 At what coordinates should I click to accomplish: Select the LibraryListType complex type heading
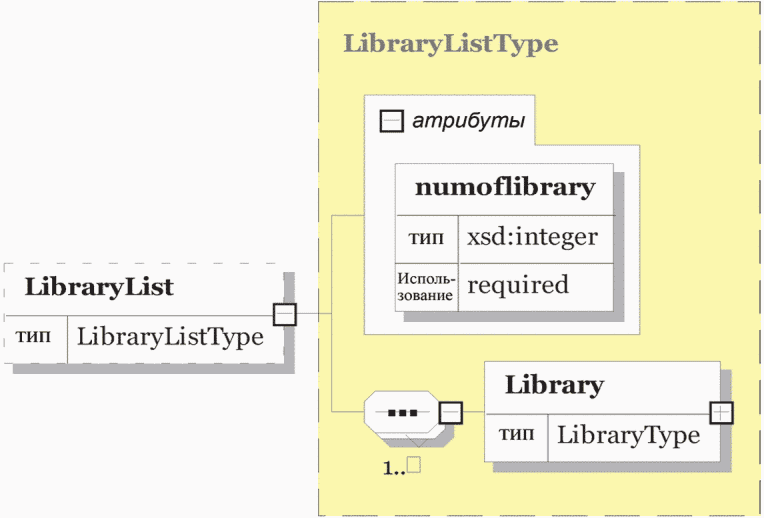pyautogui.click(x=451, y=43)
